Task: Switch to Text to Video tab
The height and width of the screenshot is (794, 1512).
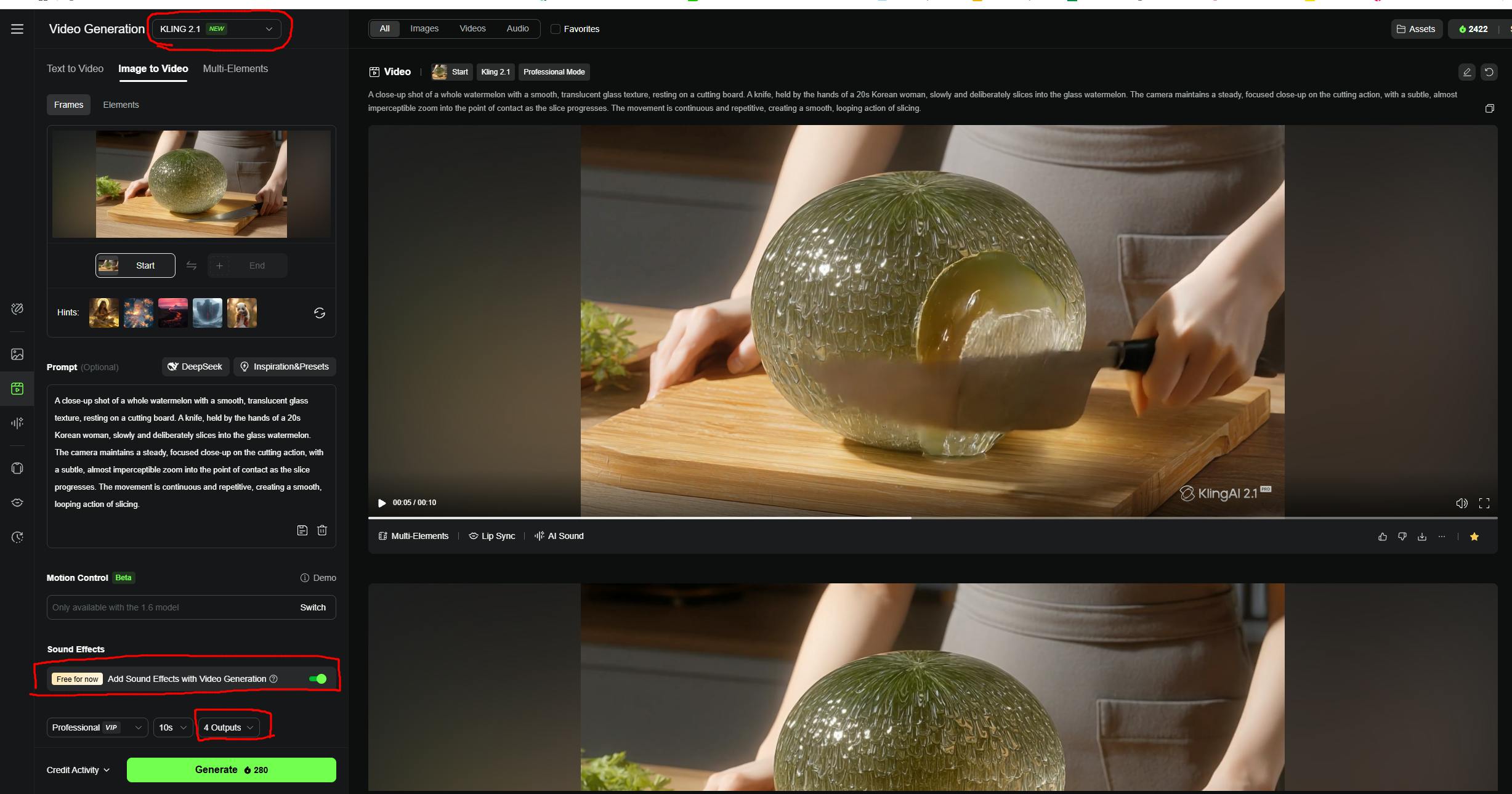Action: click(75, 68)
